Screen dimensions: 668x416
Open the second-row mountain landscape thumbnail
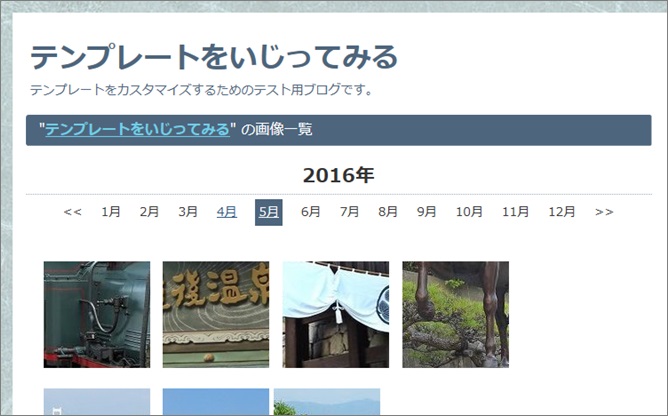(327, 402)
